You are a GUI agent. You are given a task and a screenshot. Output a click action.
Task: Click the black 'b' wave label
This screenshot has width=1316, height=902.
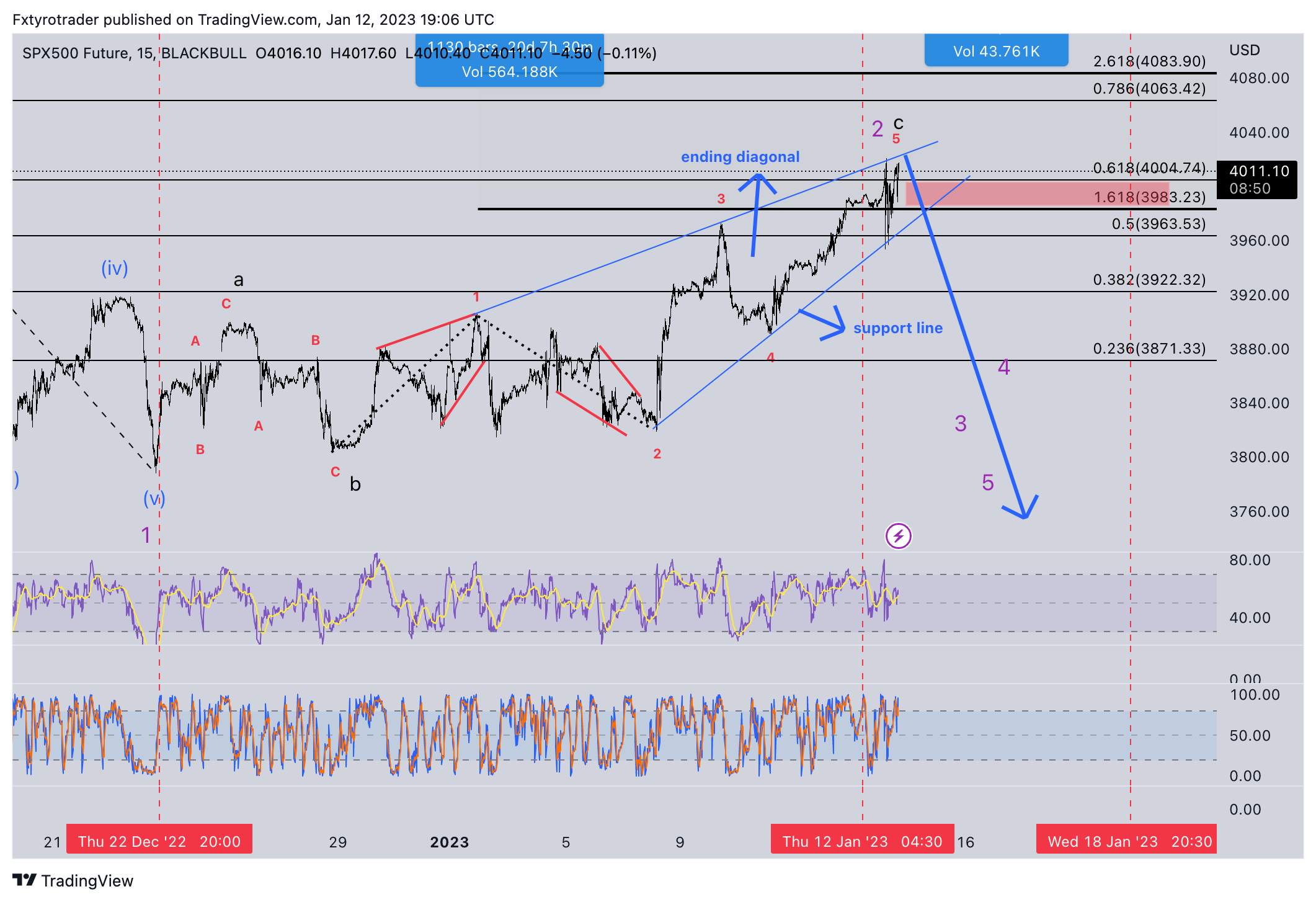pyautogui.click(x=355, y=484)
